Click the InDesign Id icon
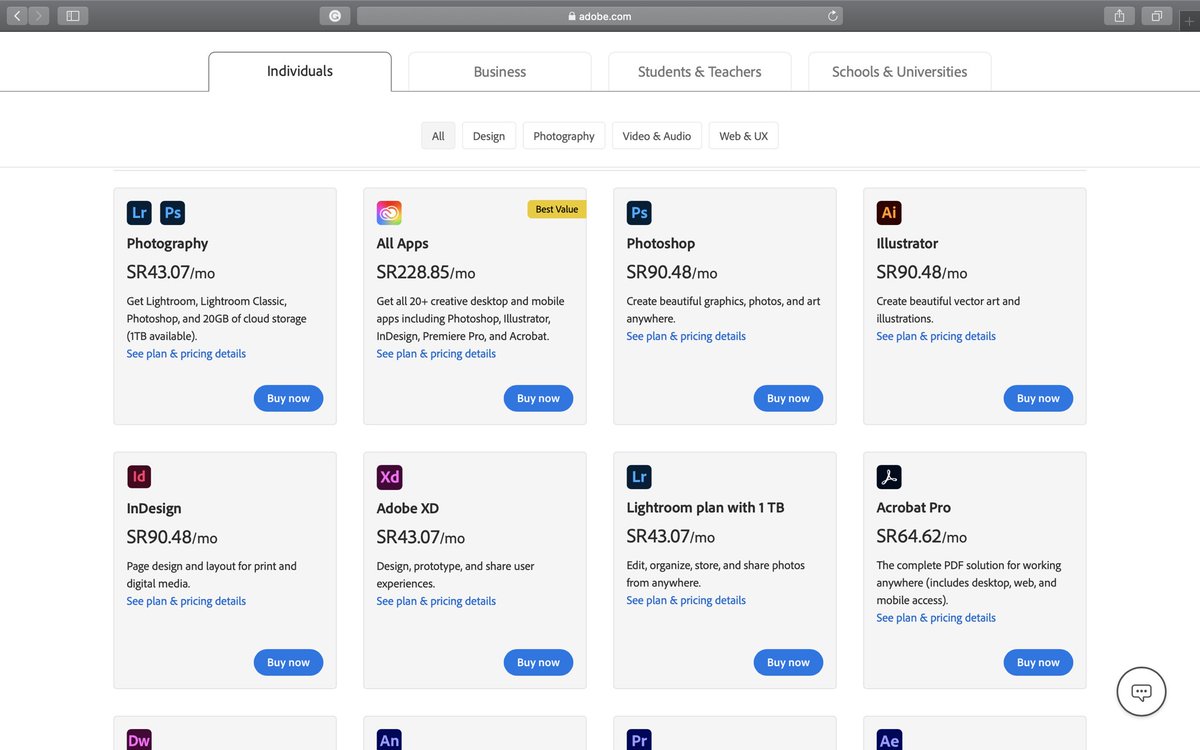The height and width of the screenshot is (750, 1200). 139,477
